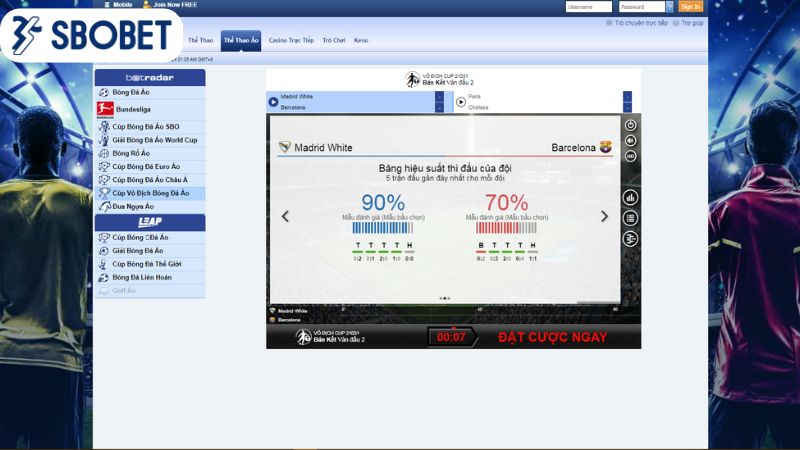Open the Casino Trực Tiếp tab
This screenshot has width=800, height=450.
(x=291, y=40)
